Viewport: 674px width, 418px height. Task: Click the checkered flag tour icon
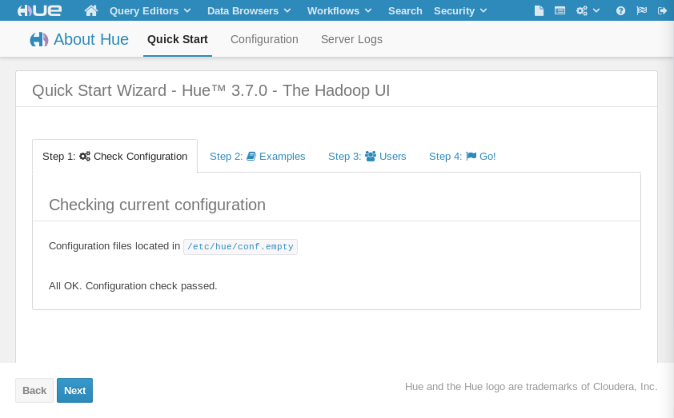(x=642, y=11)
